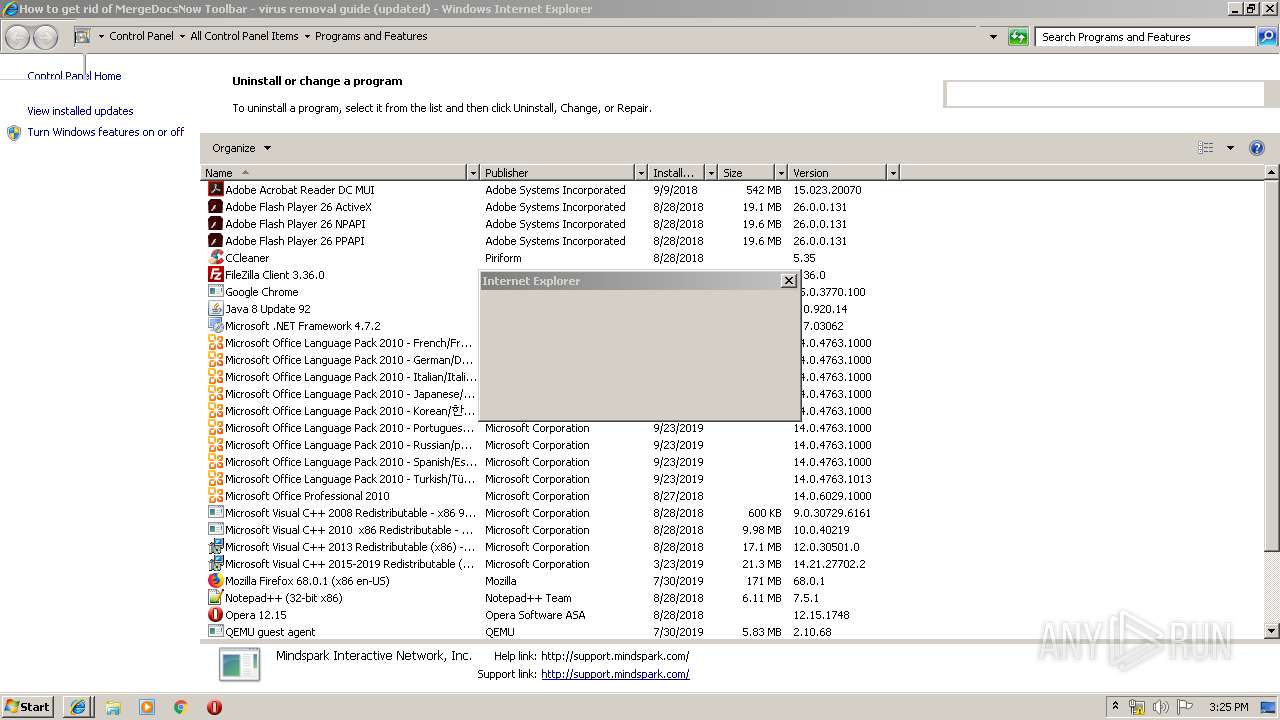Select the Adobe Flash Player 26 PPAPI icon
Viewport: 1280px width, 720px height.
pos(215,240)
